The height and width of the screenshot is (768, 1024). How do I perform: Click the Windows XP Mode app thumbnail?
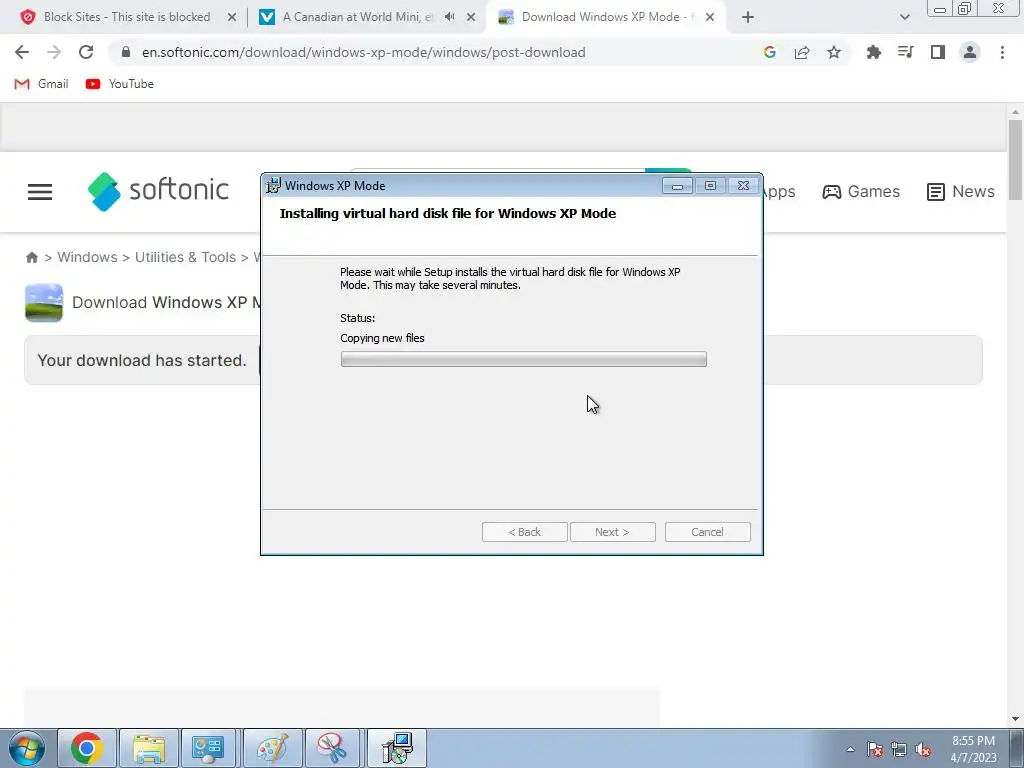(44, 302)
